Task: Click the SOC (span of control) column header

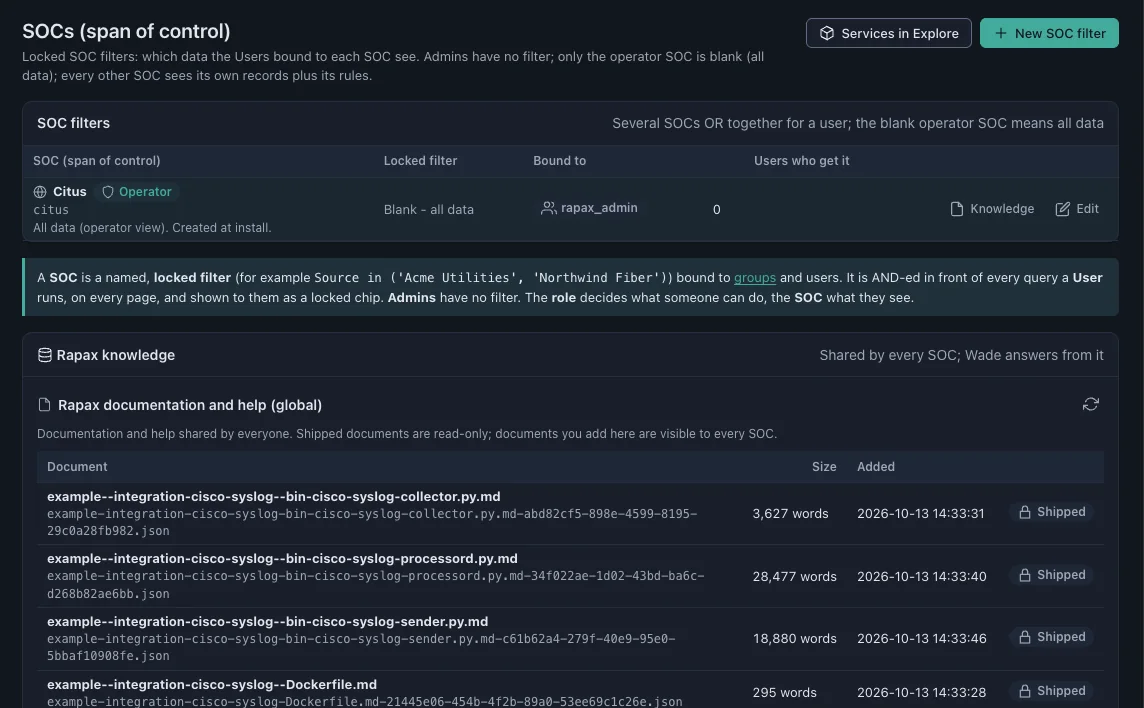Action: click(96, 161)
